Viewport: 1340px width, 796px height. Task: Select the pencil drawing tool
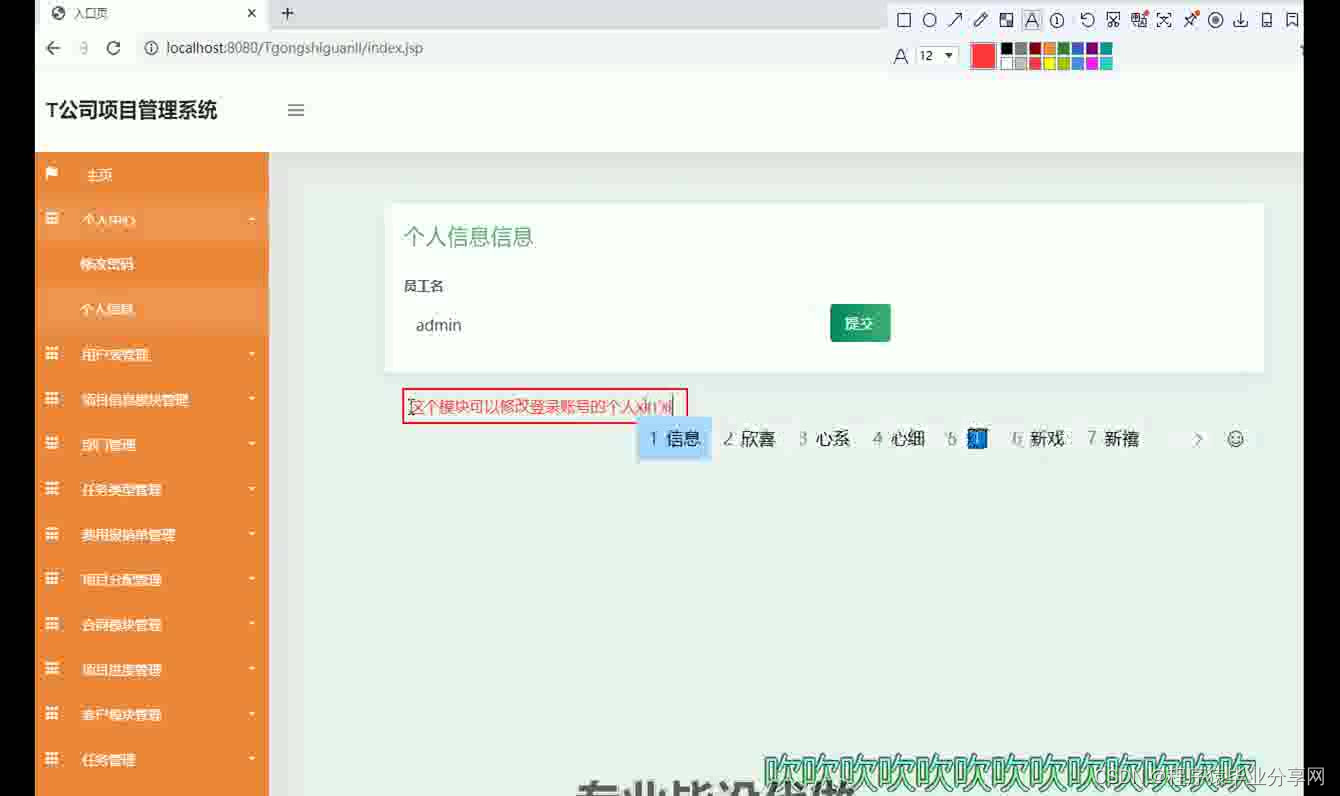point(981,20)
